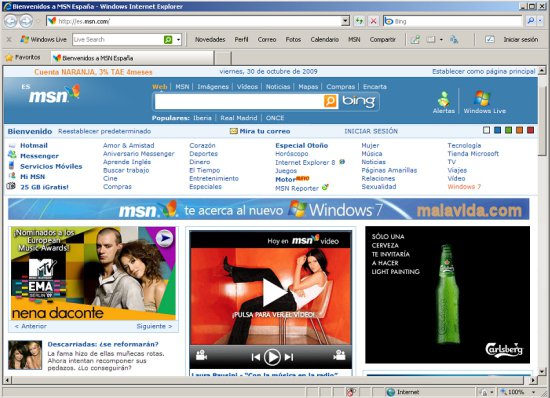
Task: Open the MSN Windows 7 banner
Action: [269, 209]
